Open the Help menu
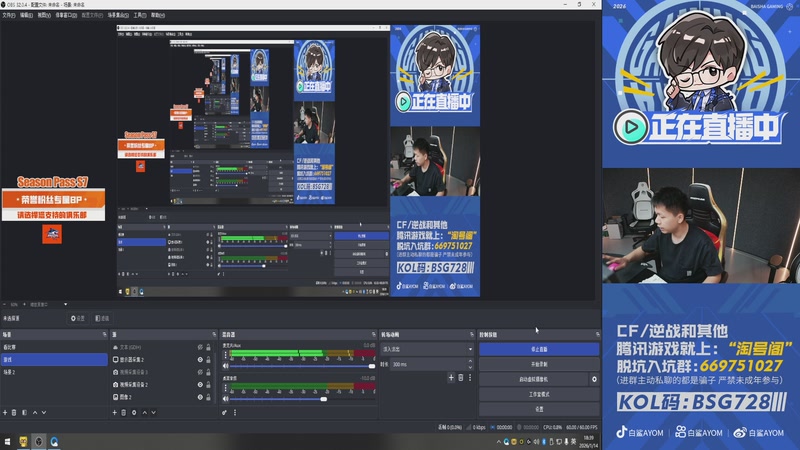The image size is (800, 450). [x=158, y=15]
